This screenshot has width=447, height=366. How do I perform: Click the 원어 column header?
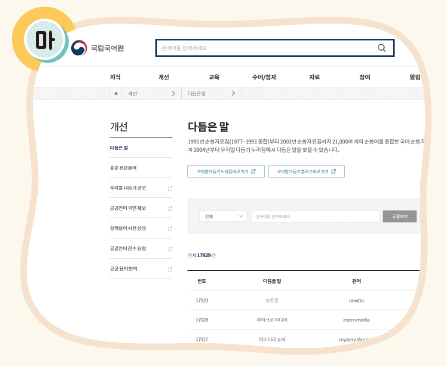click(356, 281)
